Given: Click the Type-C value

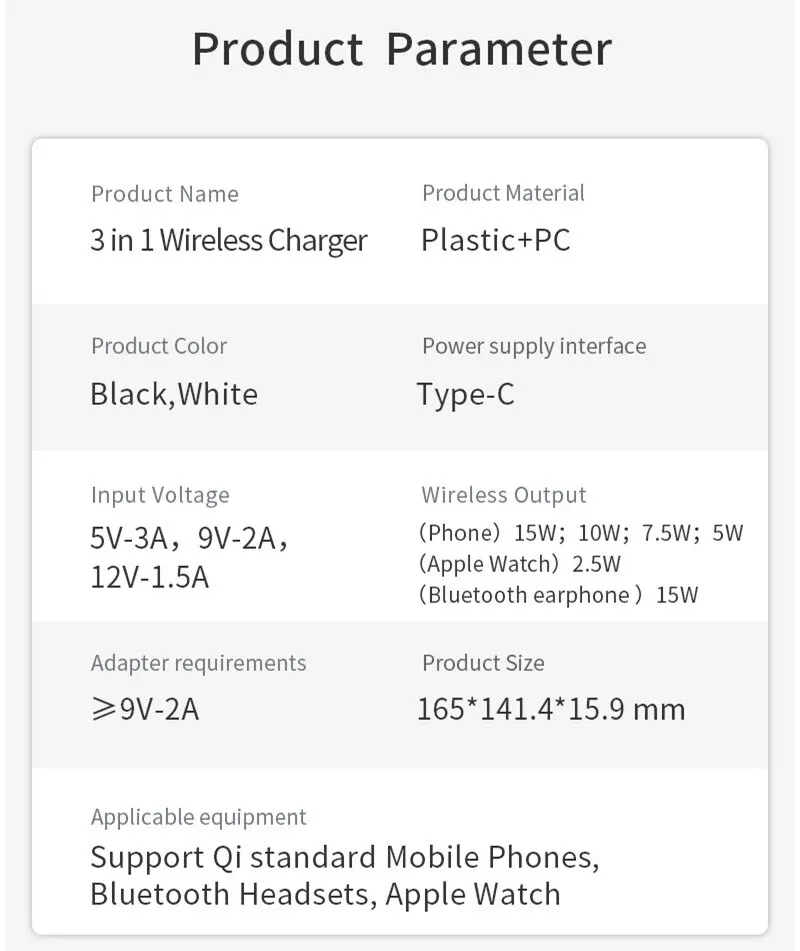Looking at the screenshot, I should coord(466,394).
